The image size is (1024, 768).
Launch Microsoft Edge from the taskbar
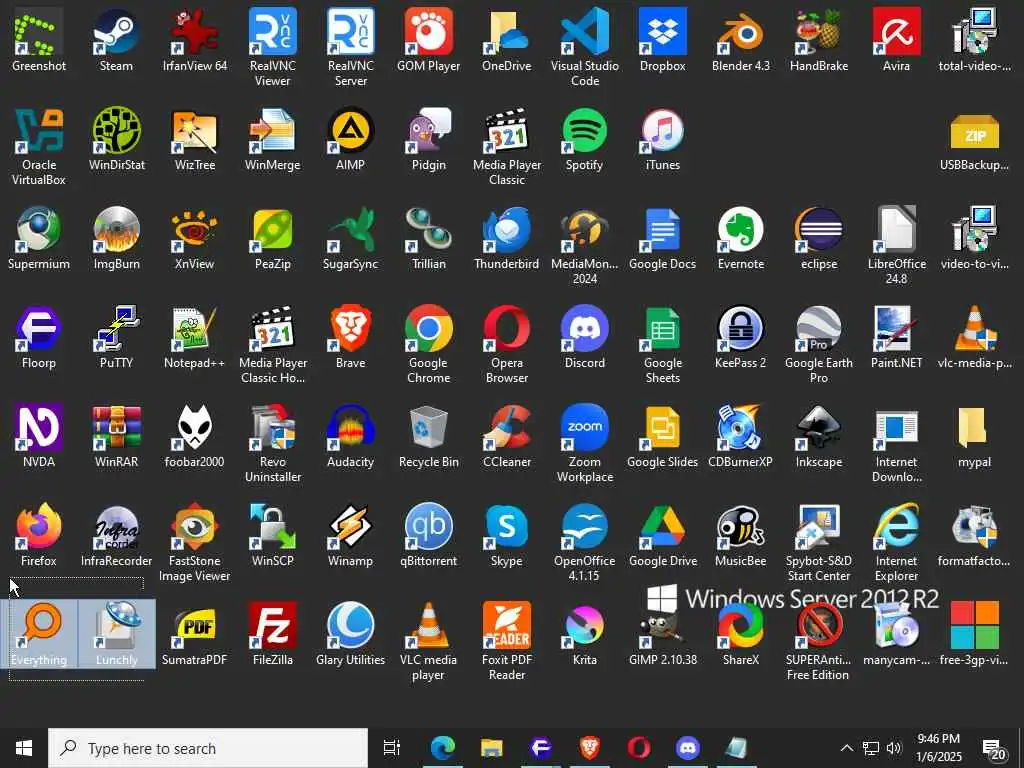click(x=442, y=748)
